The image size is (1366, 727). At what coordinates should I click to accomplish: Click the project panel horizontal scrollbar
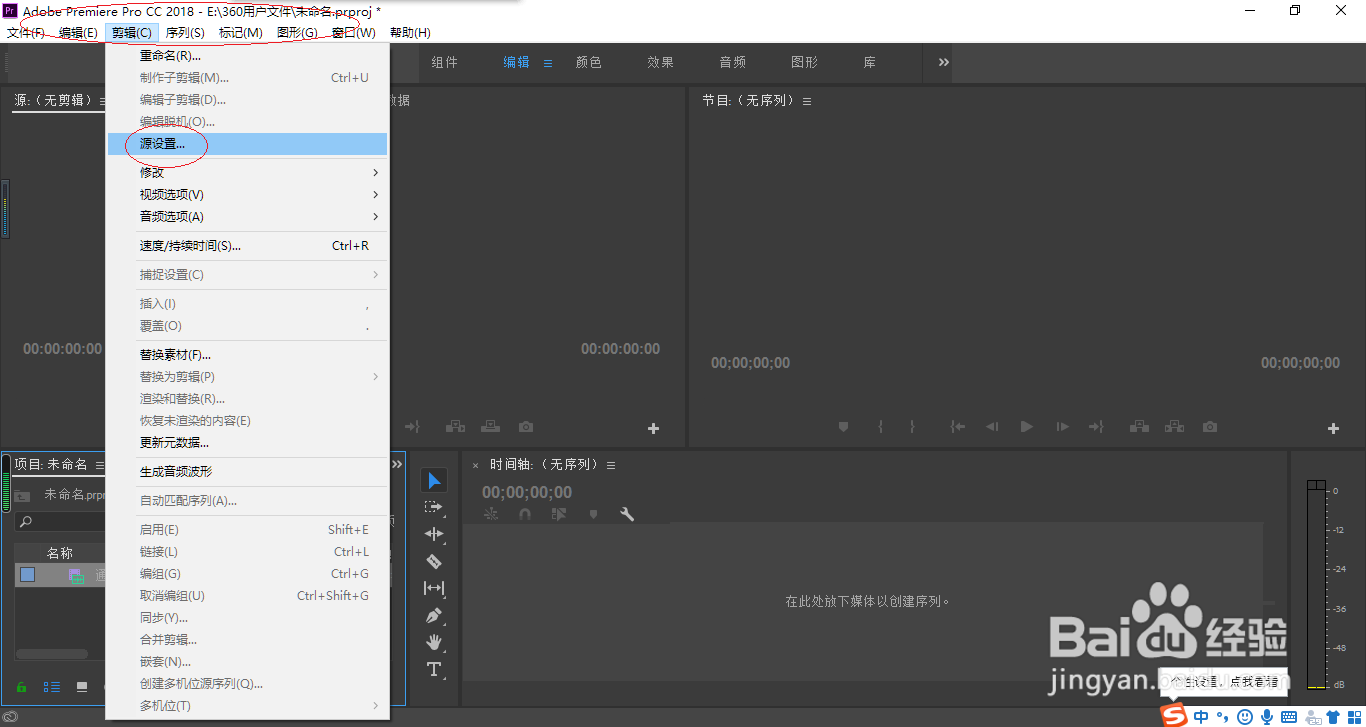click(52, 655)
